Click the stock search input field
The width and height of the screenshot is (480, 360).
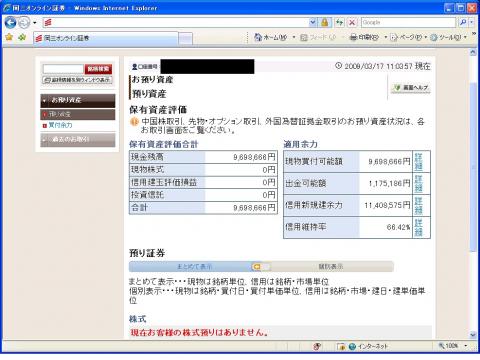(63, 69)
